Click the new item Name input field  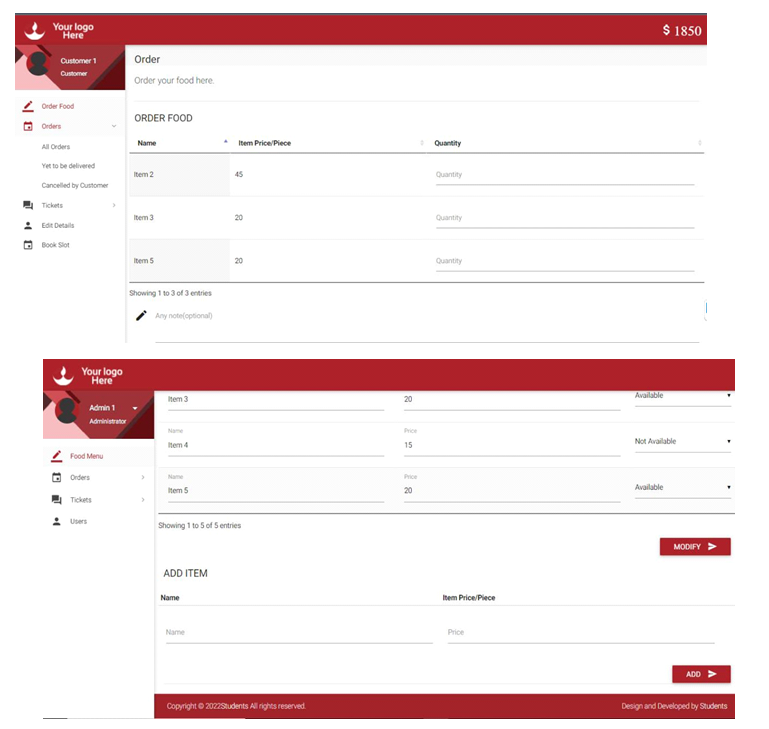[299, 633]
